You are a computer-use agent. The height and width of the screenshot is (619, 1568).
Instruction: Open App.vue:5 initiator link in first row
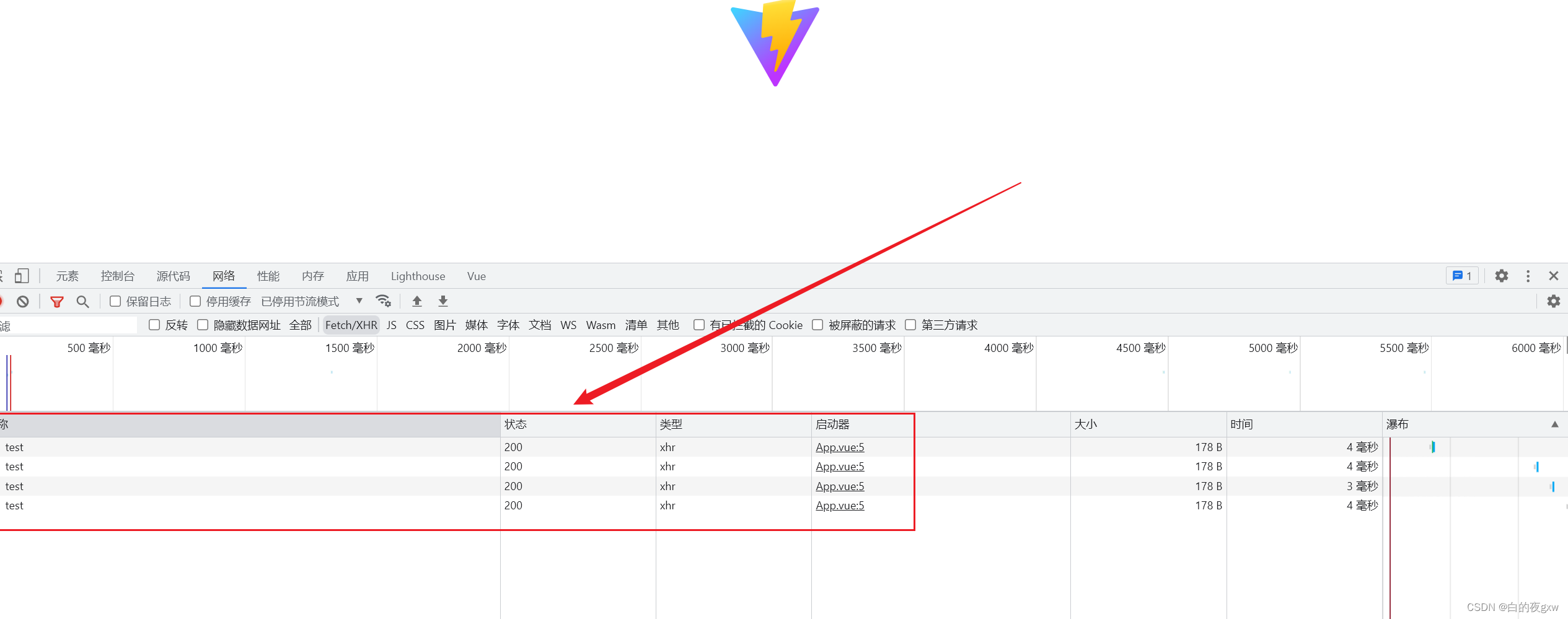pyautogui.click(x=840, y=447)
